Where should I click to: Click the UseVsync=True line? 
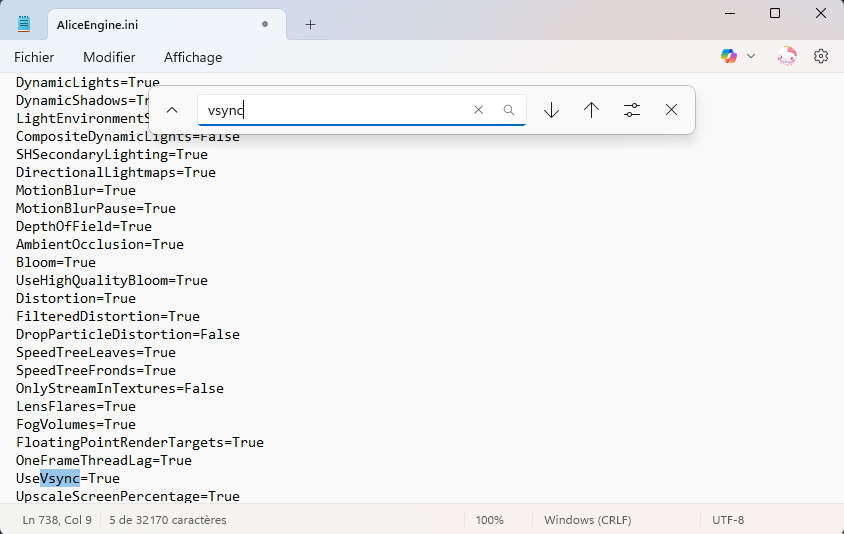tap(68, 478)
